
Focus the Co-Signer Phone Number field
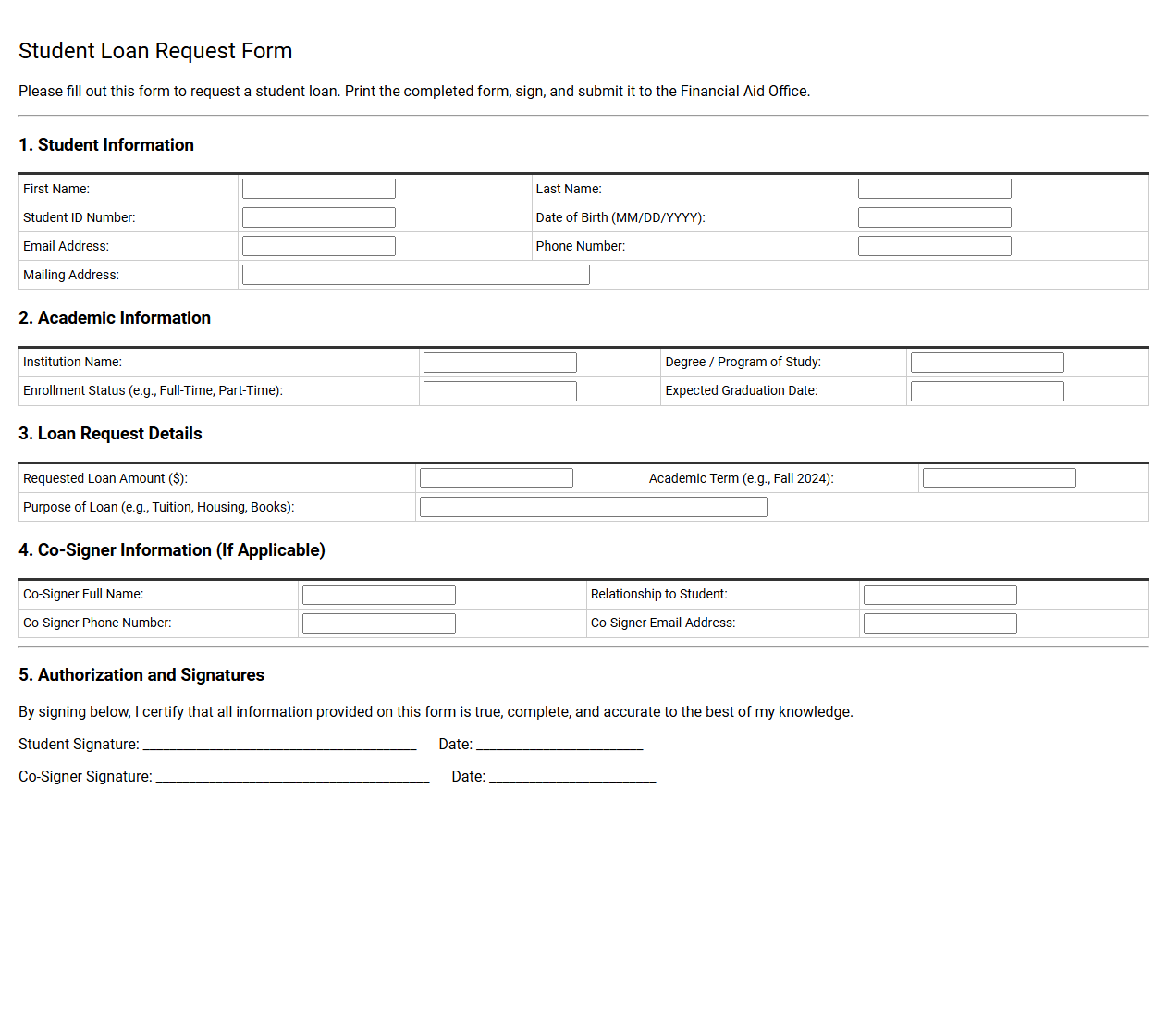[379, 623]
